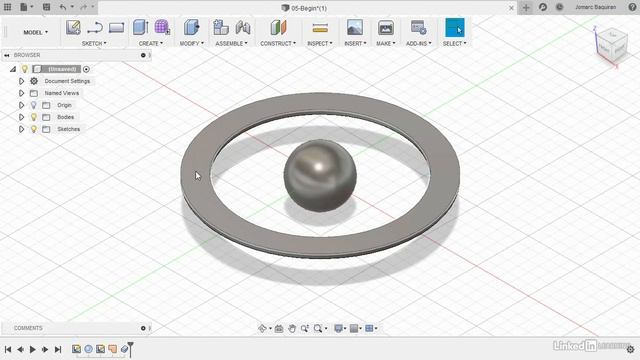This screenshot has height=360, width=640.
Task: Click the Create Sketch tool icon
Action: (73, 28)
